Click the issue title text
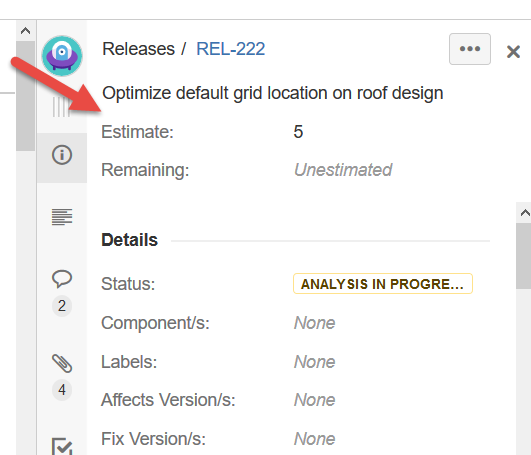The height and width of the screenshot is (455, 531). tap(273, 93)
